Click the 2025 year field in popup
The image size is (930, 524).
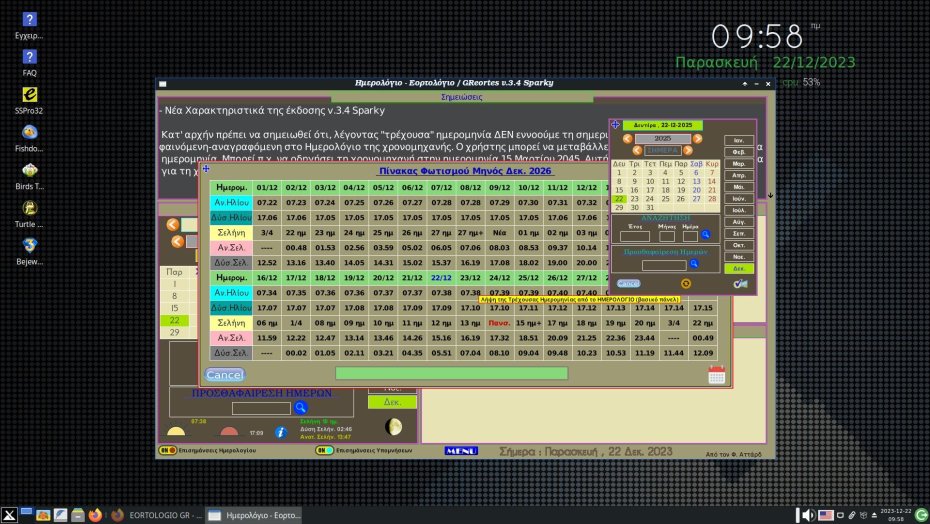click(x=663, y=139)
